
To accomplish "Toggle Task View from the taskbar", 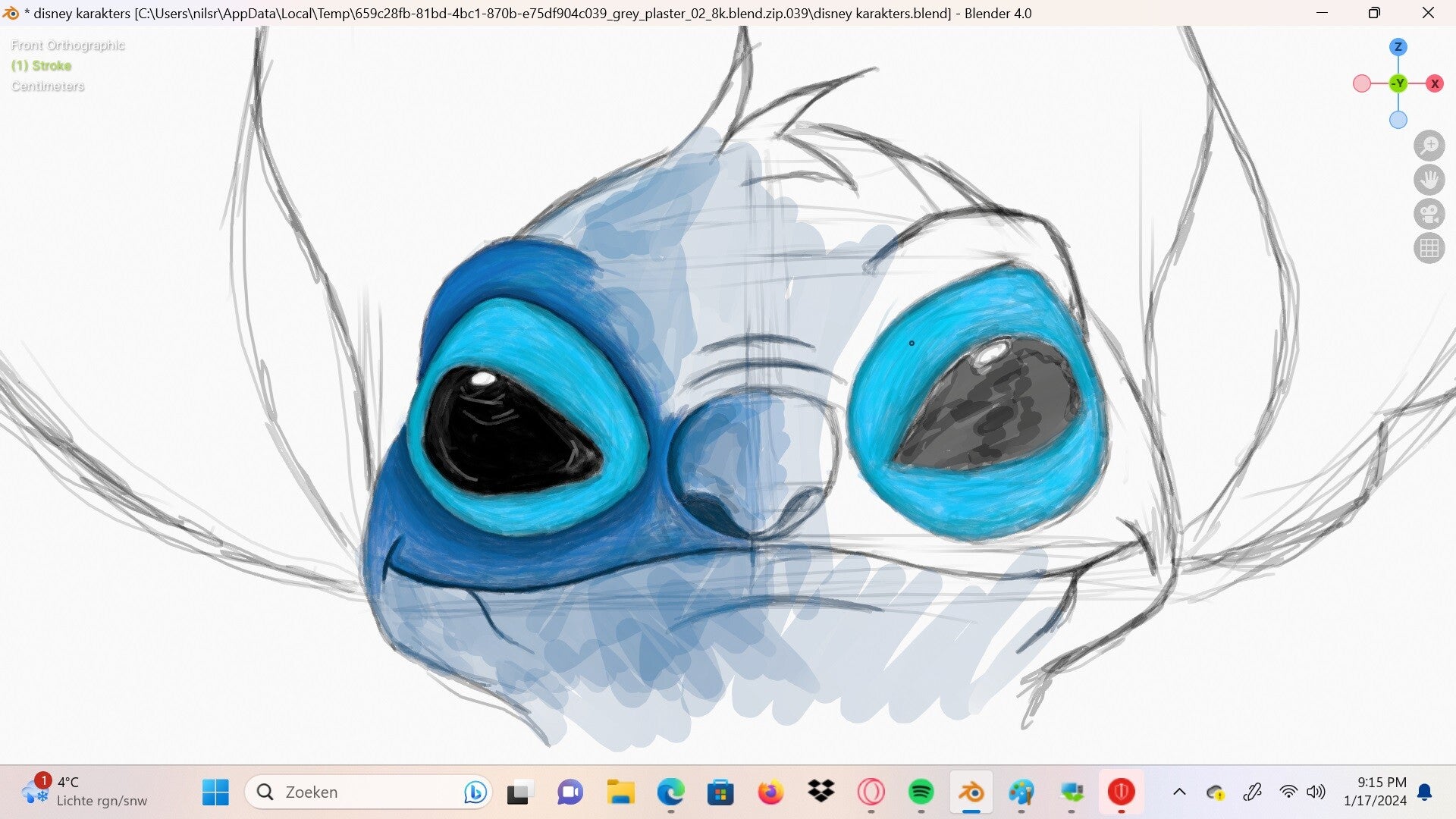I will click(x=519, y=792).
